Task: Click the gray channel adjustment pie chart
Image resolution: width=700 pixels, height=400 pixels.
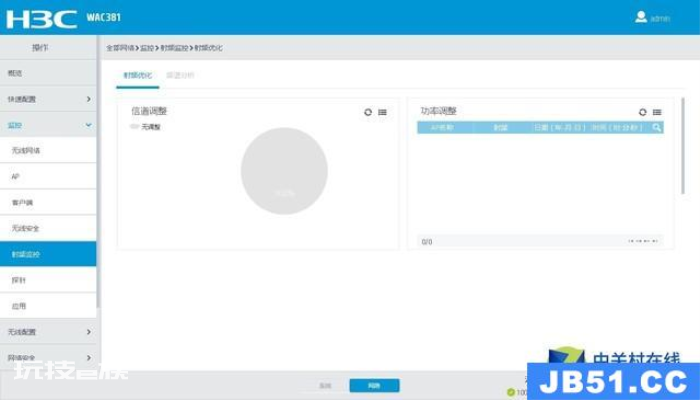Action: pyautogui.click(x=284, y=171)
